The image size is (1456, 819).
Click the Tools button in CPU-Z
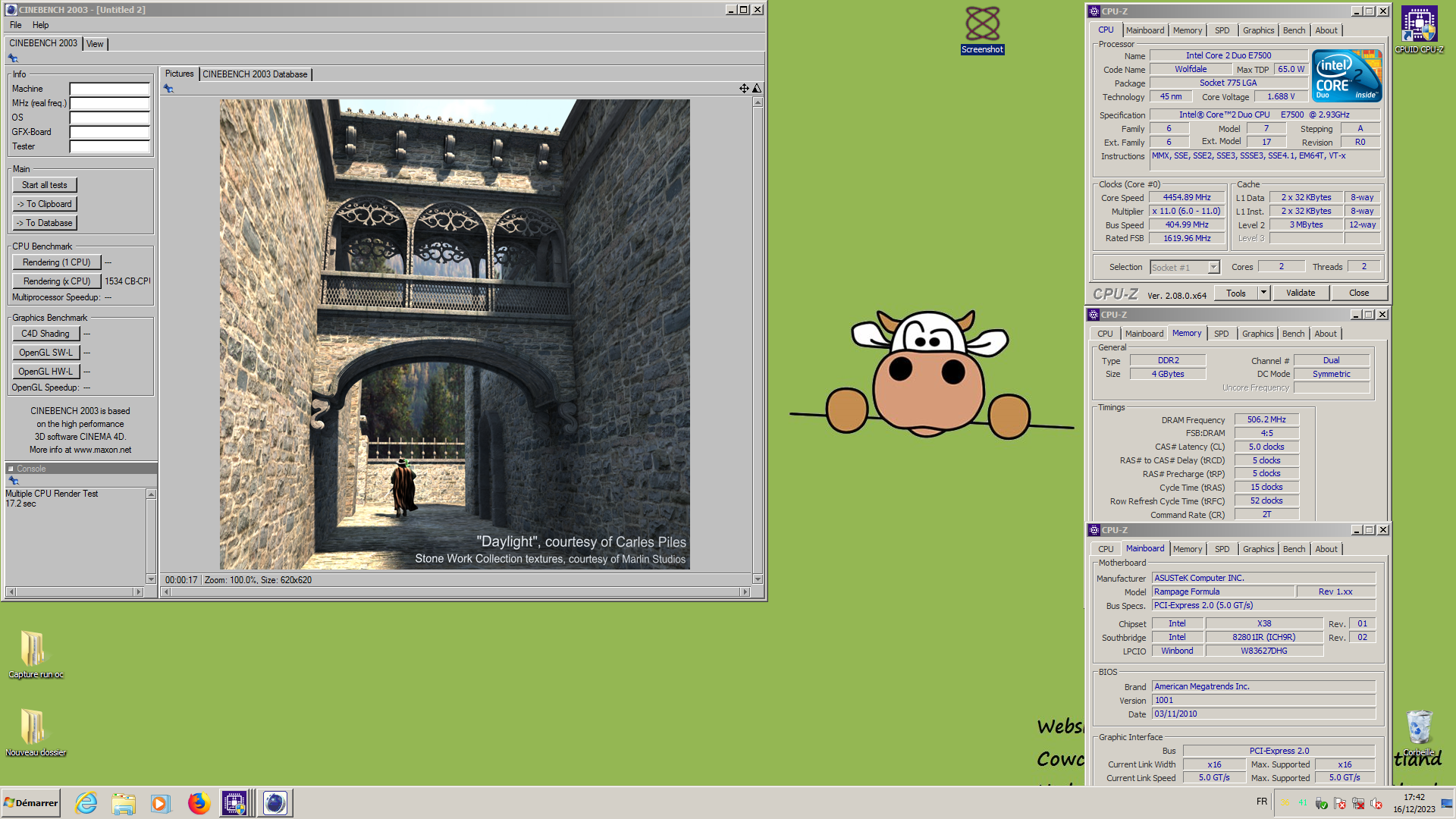click(1236, 293)
